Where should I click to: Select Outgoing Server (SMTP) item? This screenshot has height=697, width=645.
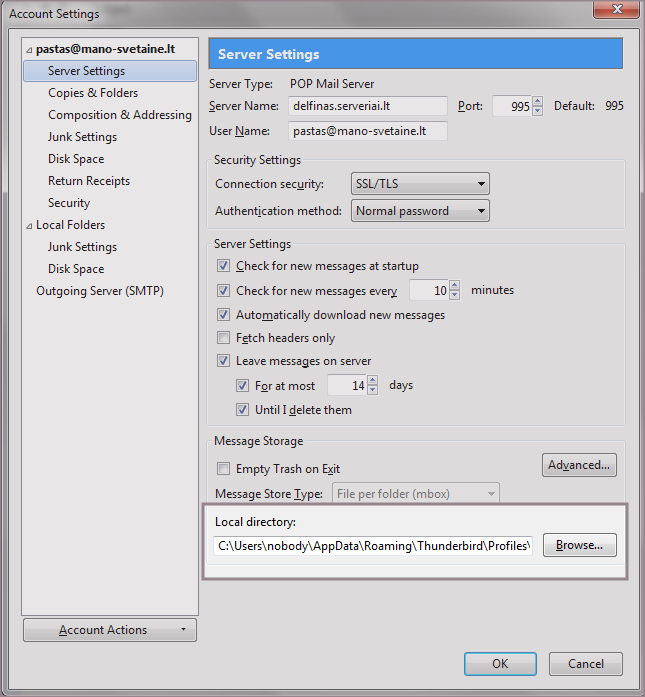(x=99, y=291)
